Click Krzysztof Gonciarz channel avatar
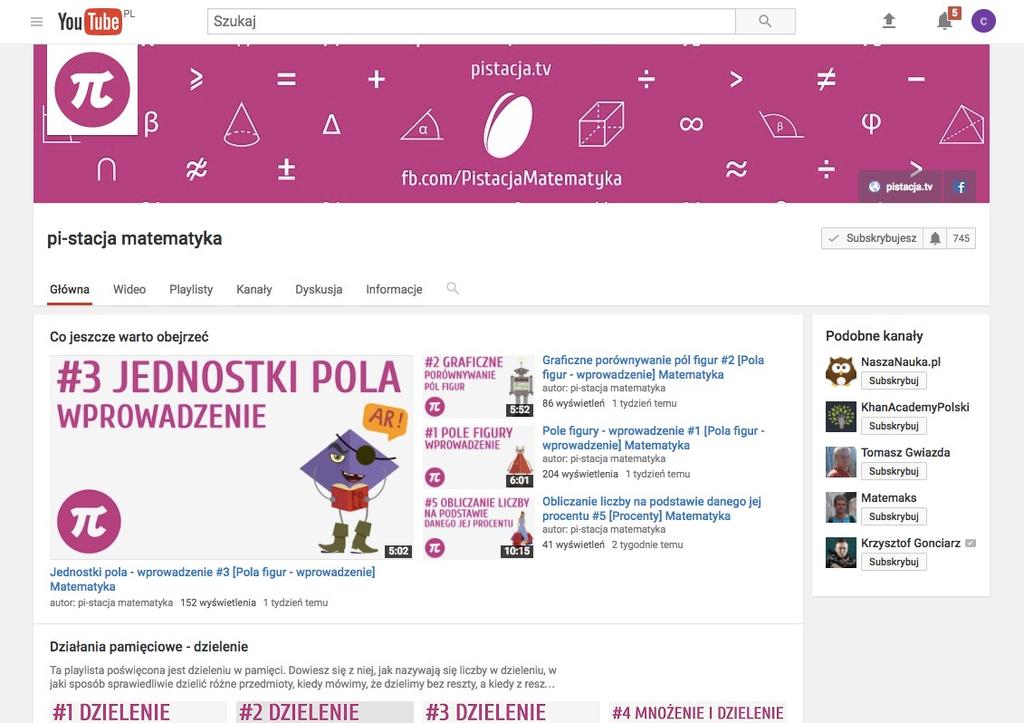 (x=840, y=553)
